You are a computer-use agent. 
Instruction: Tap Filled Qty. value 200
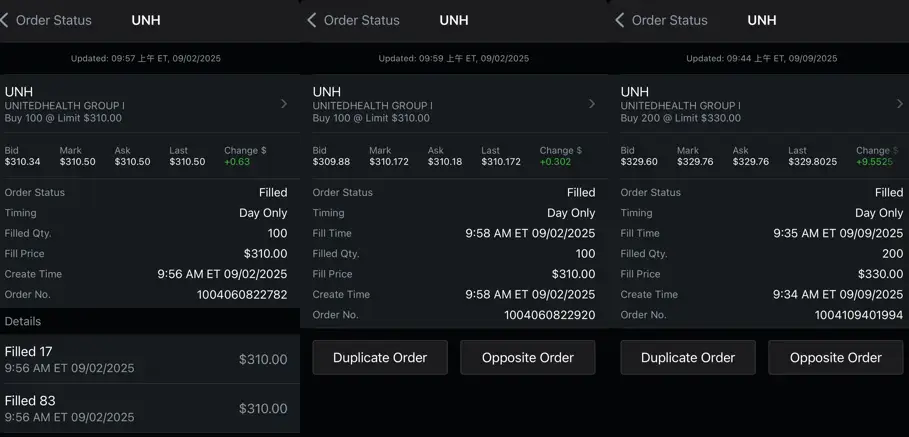(x=893, y=254)
